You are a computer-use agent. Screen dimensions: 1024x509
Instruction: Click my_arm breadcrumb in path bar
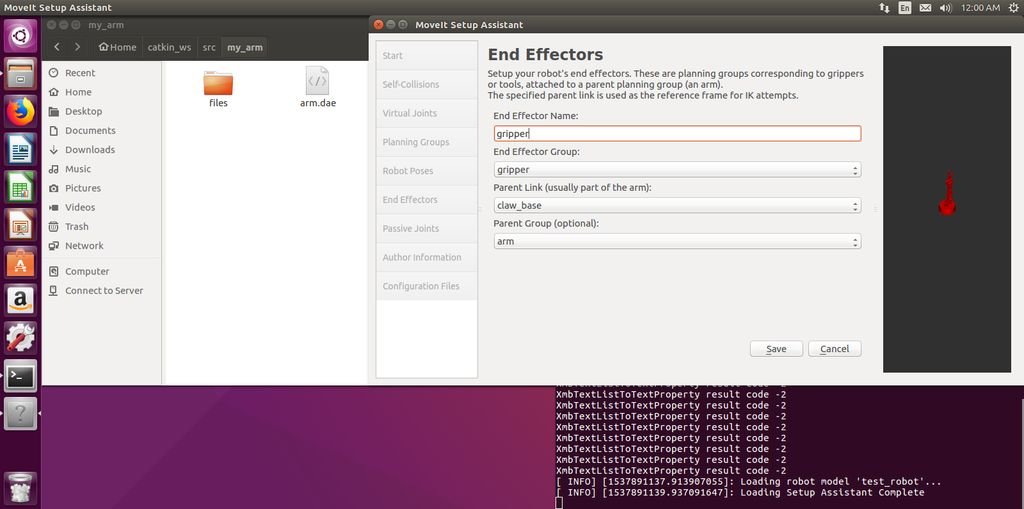click(x=245, y=47)
